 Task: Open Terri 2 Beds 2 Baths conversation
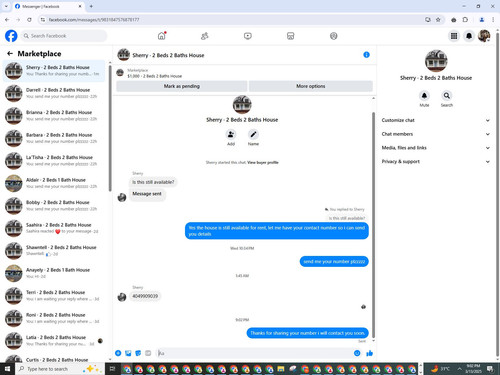point(54,296)
